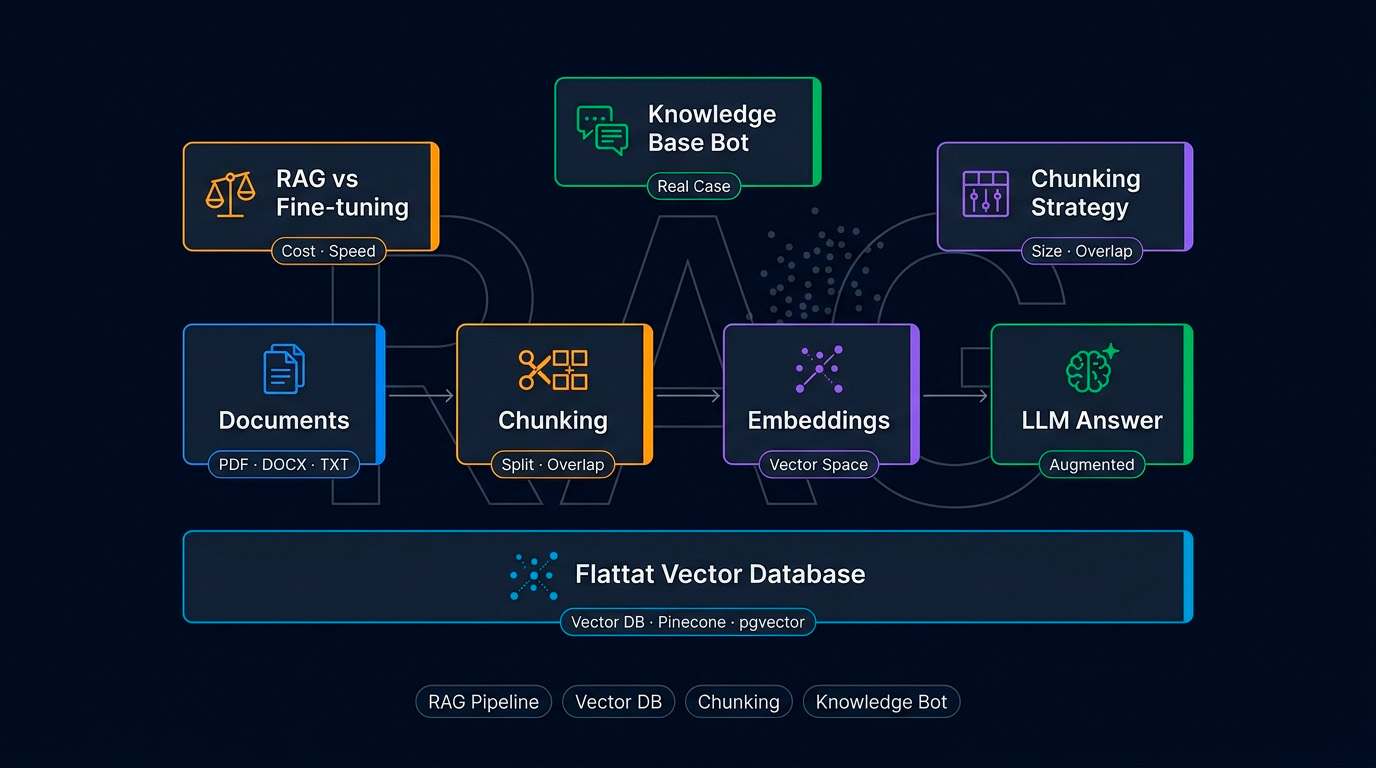Click the 'Documents' label
Image resolution: width=1376 pixels, height=768 pixels.
pos(284,421)
